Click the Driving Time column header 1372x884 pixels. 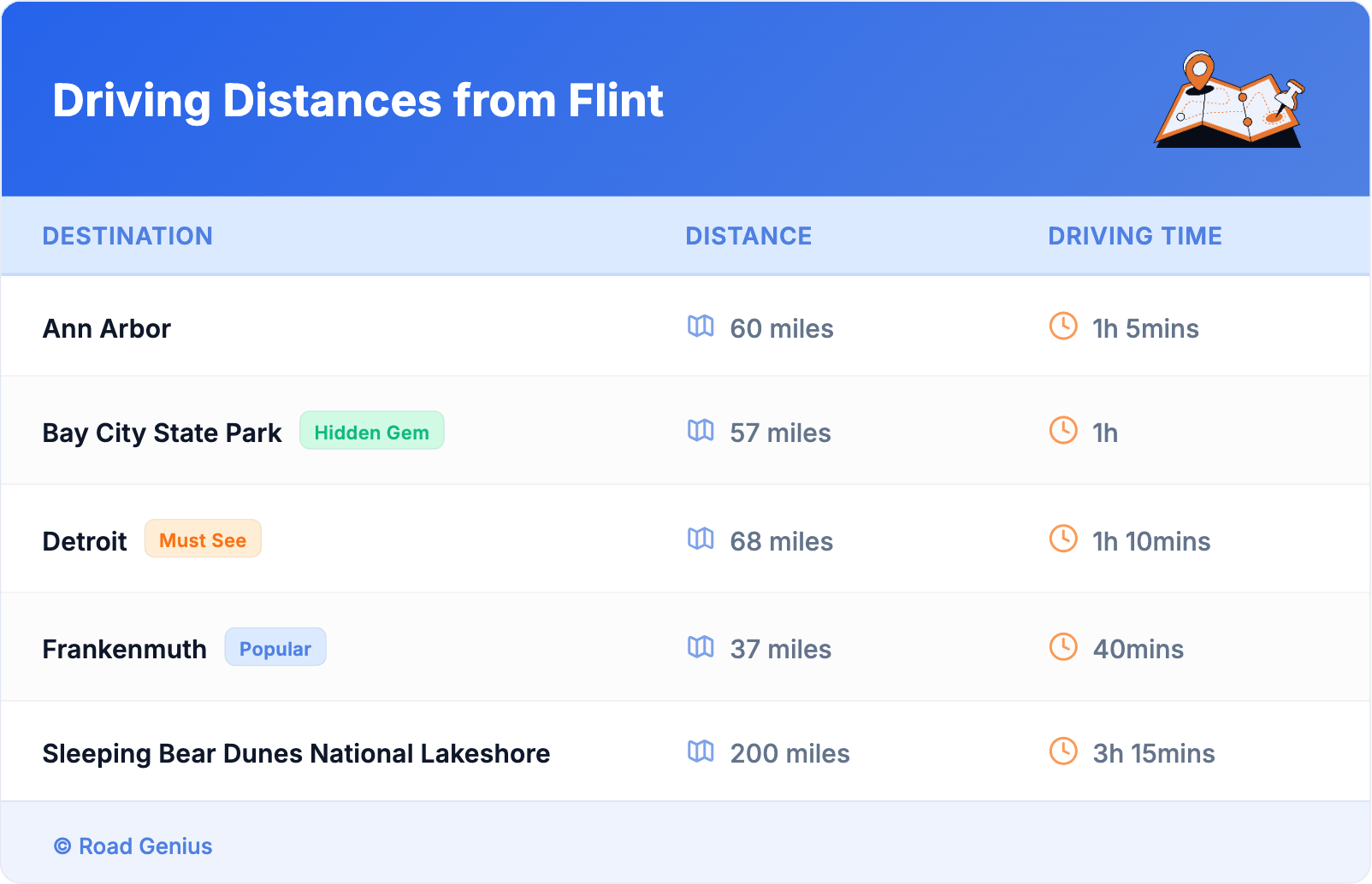(1134, 236)
